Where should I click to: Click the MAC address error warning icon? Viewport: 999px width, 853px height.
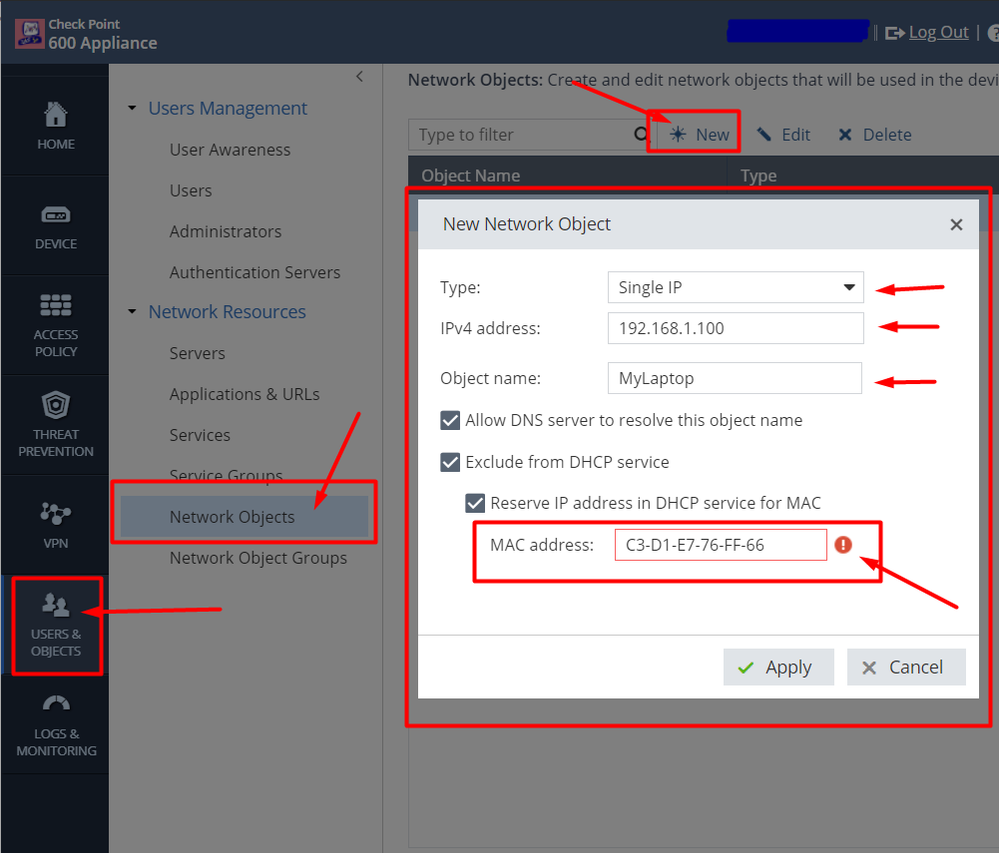(843, 545)
